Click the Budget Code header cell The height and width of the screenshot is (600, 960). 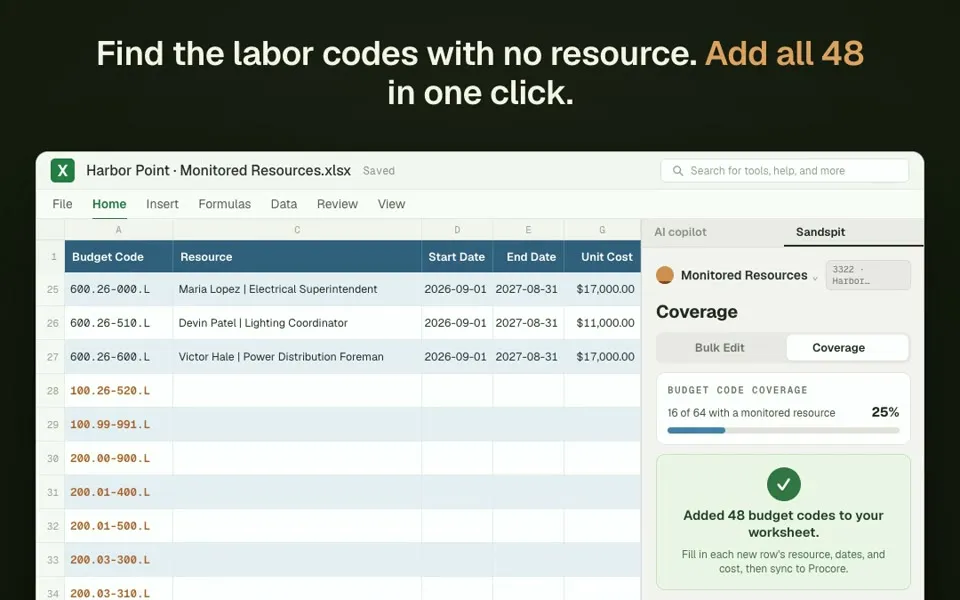119,257
